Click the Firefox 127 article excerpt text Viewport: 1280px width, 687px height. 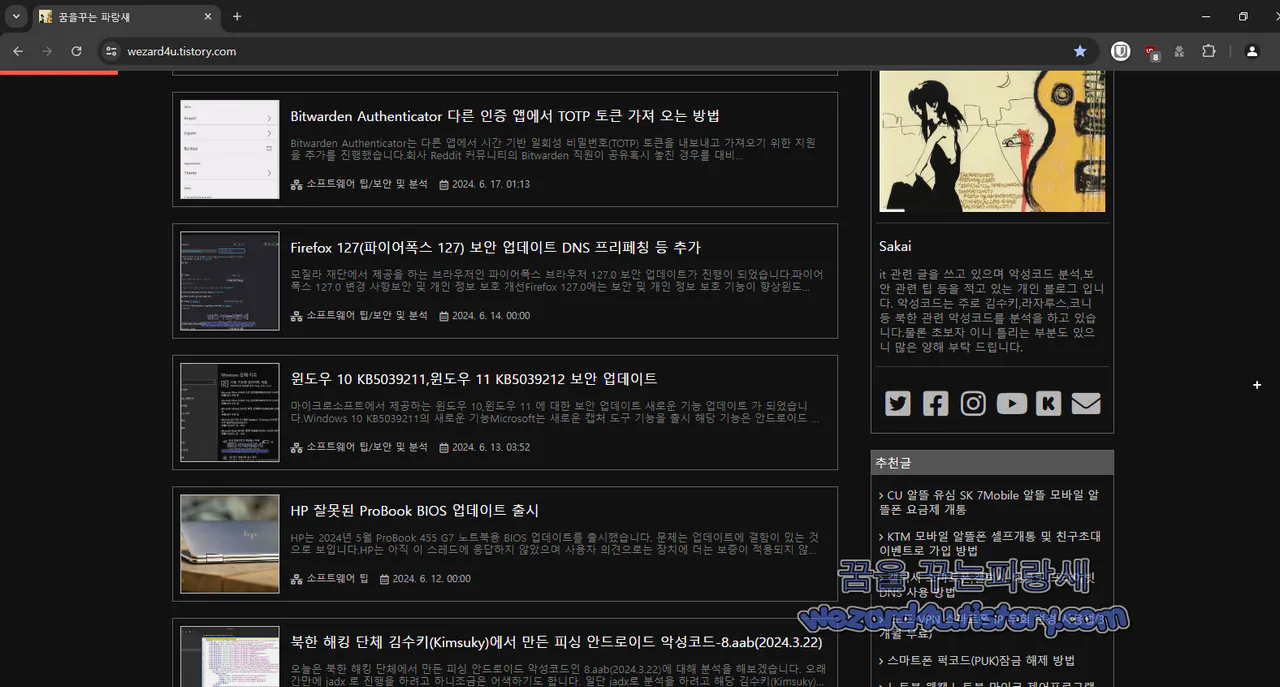557,280
